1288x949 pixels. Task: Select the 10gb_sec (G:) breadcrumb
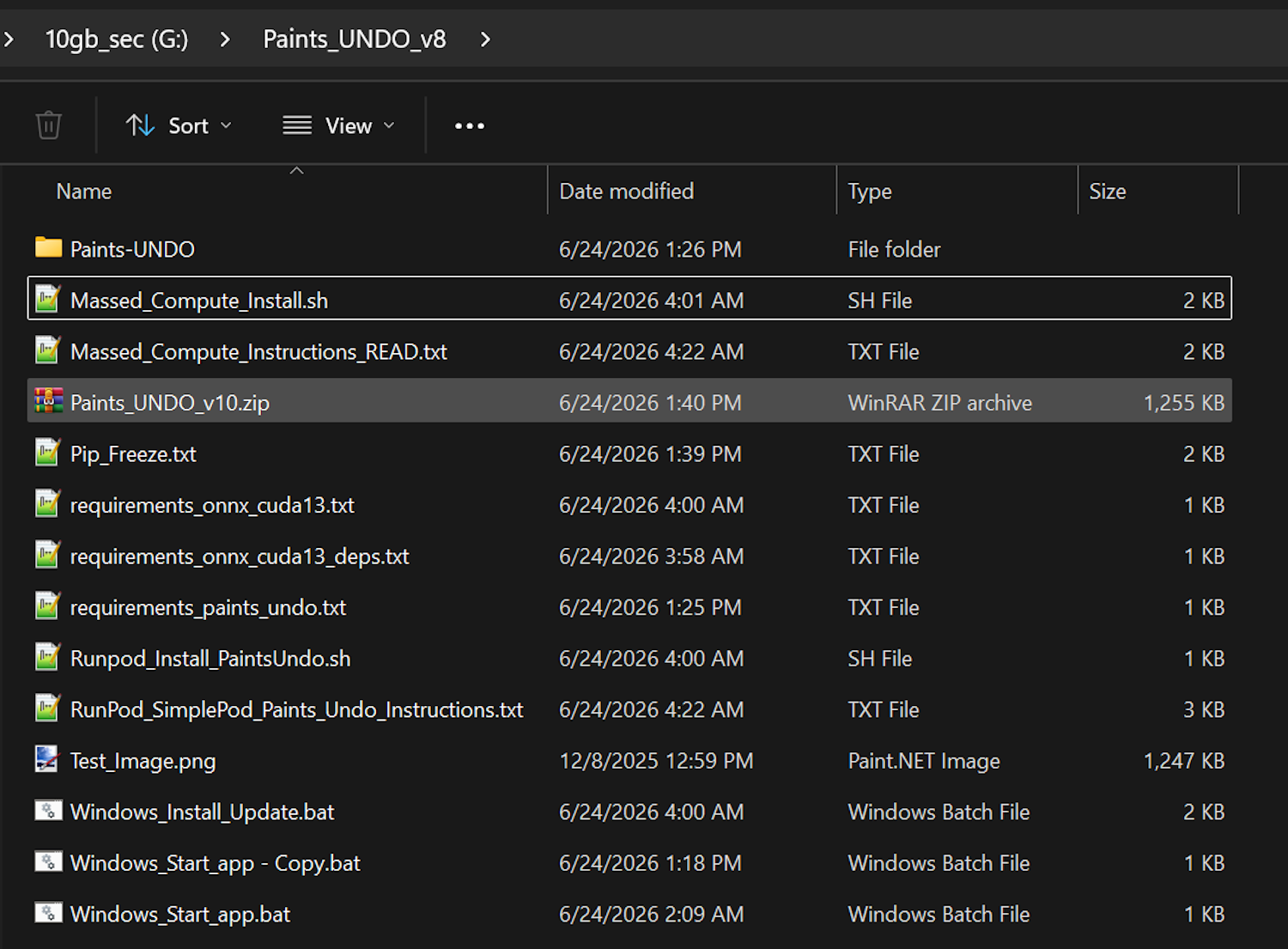click(x=116, y=39)
